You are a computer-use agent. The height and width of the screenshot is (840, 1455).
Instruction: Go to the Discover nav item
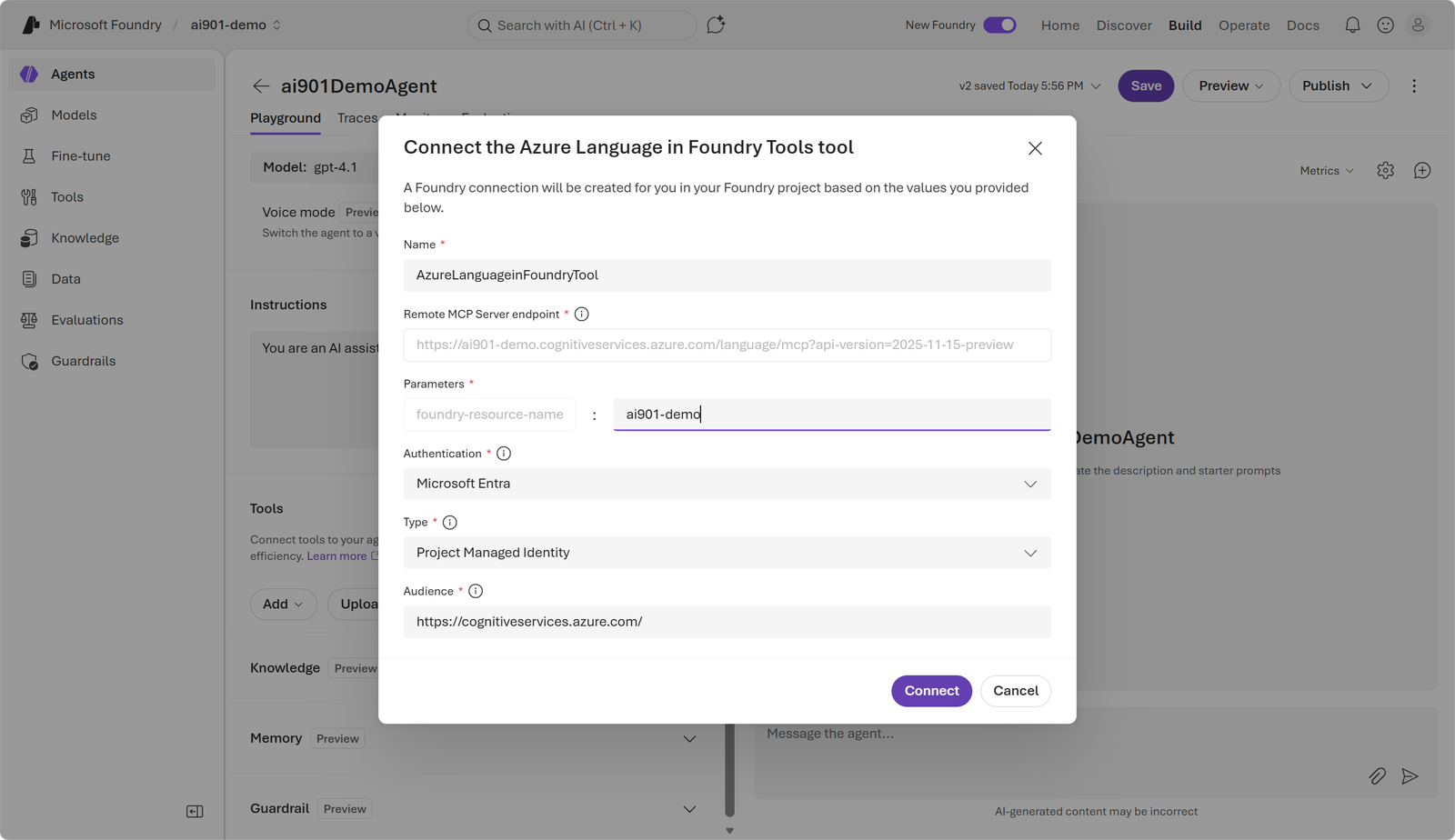coord(1124,25)
